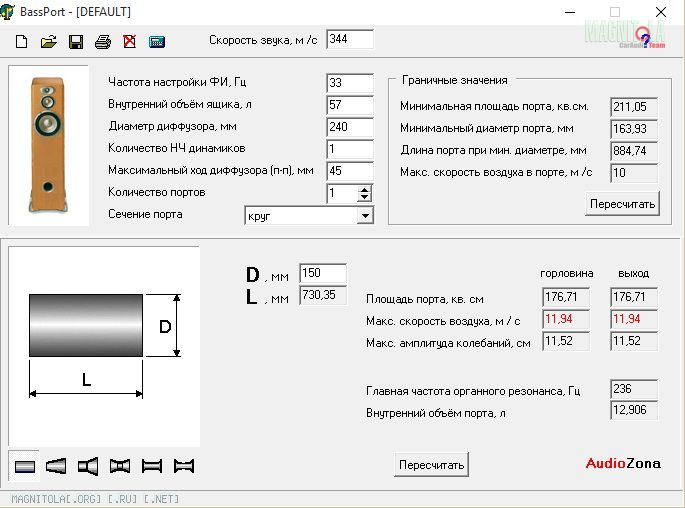This screenshot has height=508, width=685.
Task: Click the bottom Пересчитать button
Action: pyautogui.click(x=431, y=465)
